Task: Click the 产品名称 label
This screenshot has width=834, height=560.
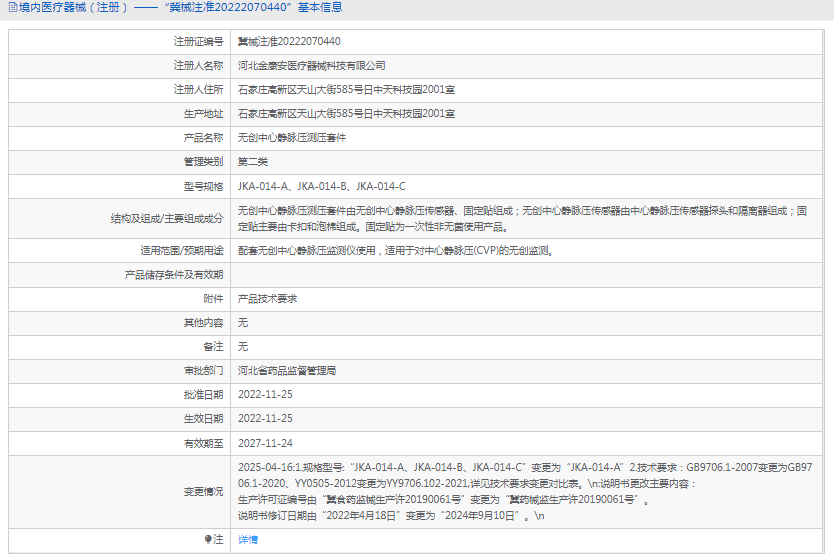Action: click(x=204, y=138)
